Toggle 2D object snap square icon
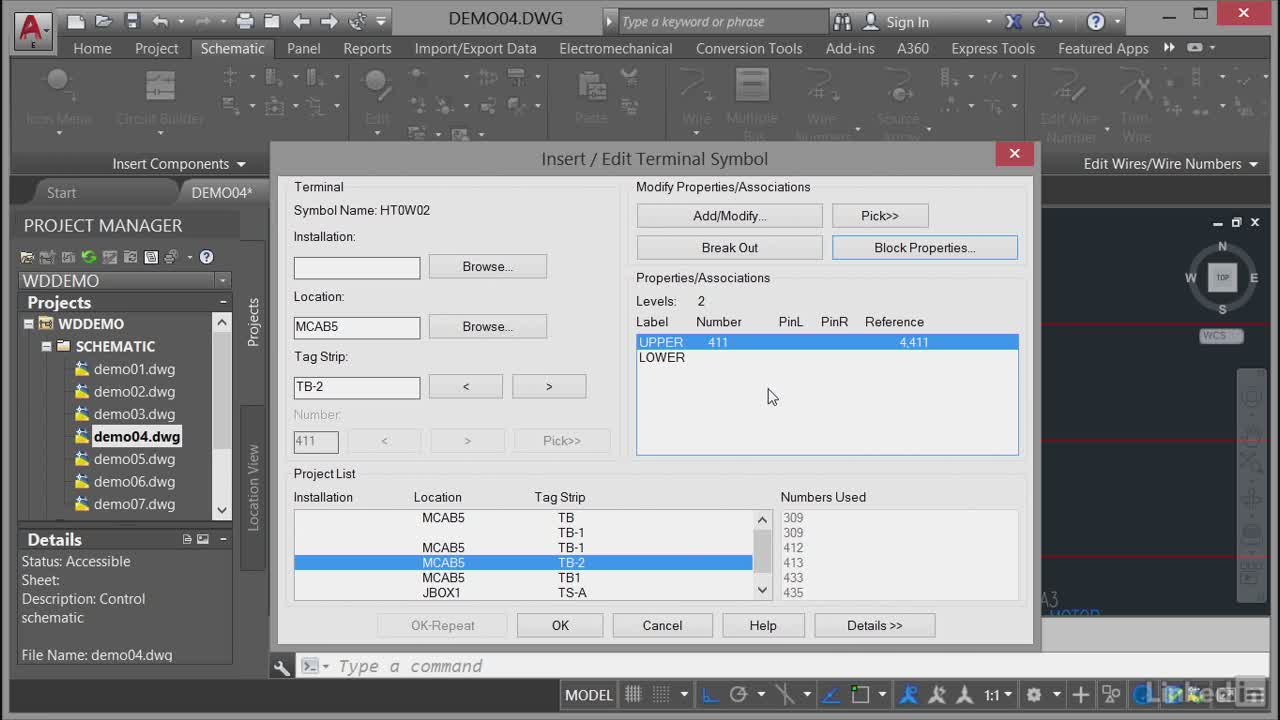The height and width of the screenshot is (720, 1280). (x=860, y=694)
